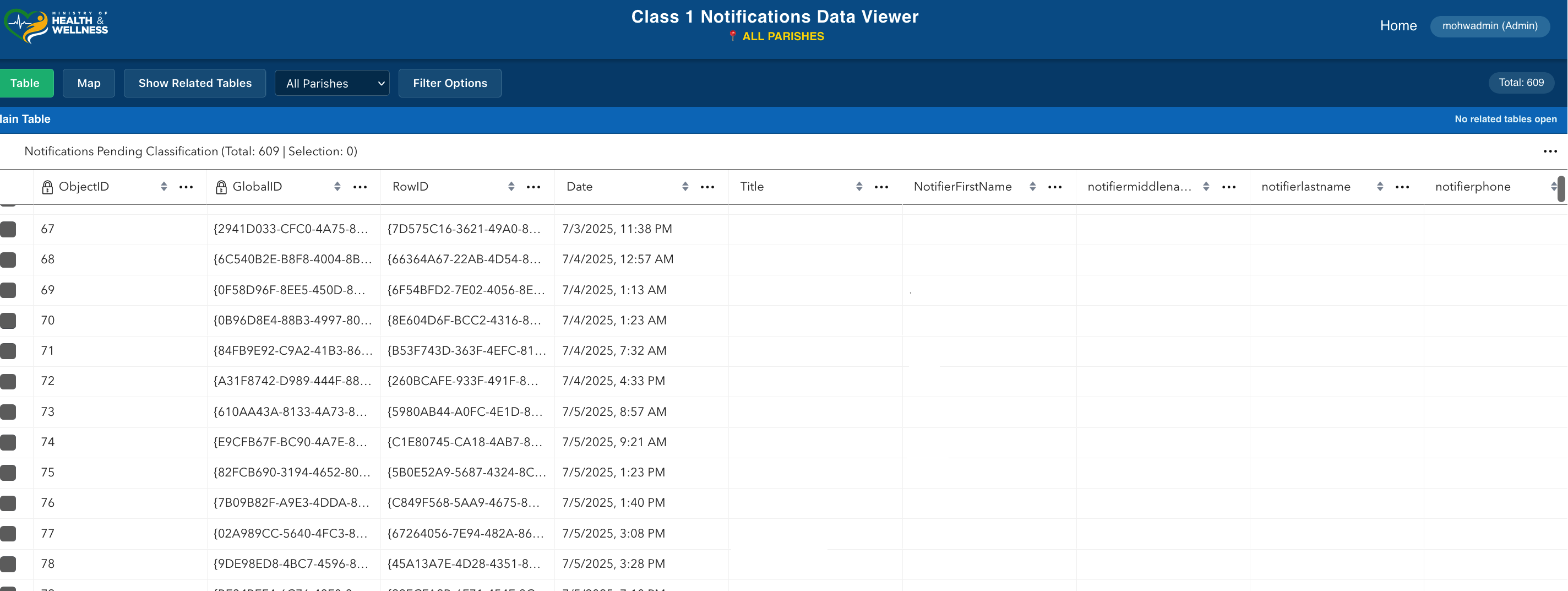Click the mohwadmin (Admin) user button
1568x591 pixels.
pos(1489,25)
